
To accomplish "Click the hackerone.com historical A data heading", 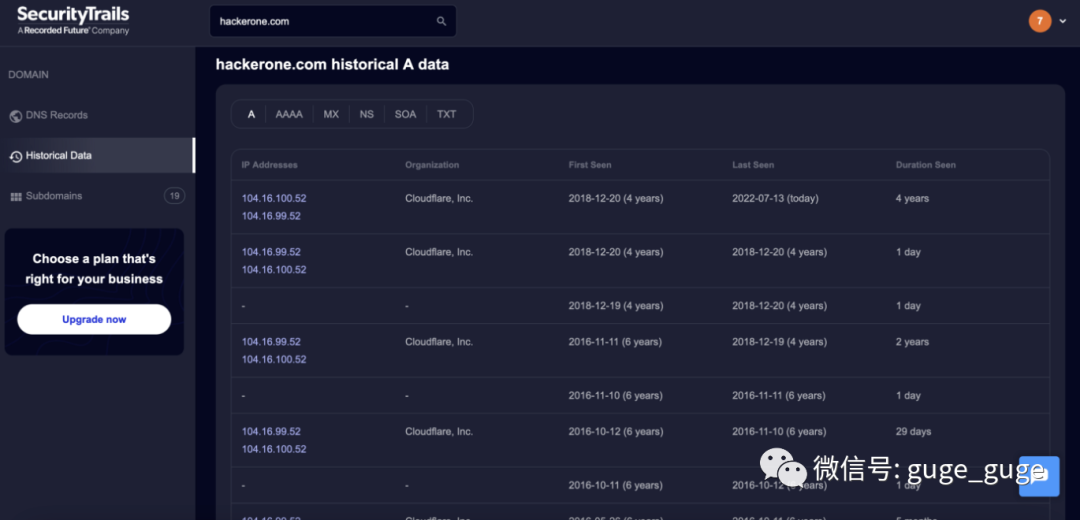I will point(332,65).
